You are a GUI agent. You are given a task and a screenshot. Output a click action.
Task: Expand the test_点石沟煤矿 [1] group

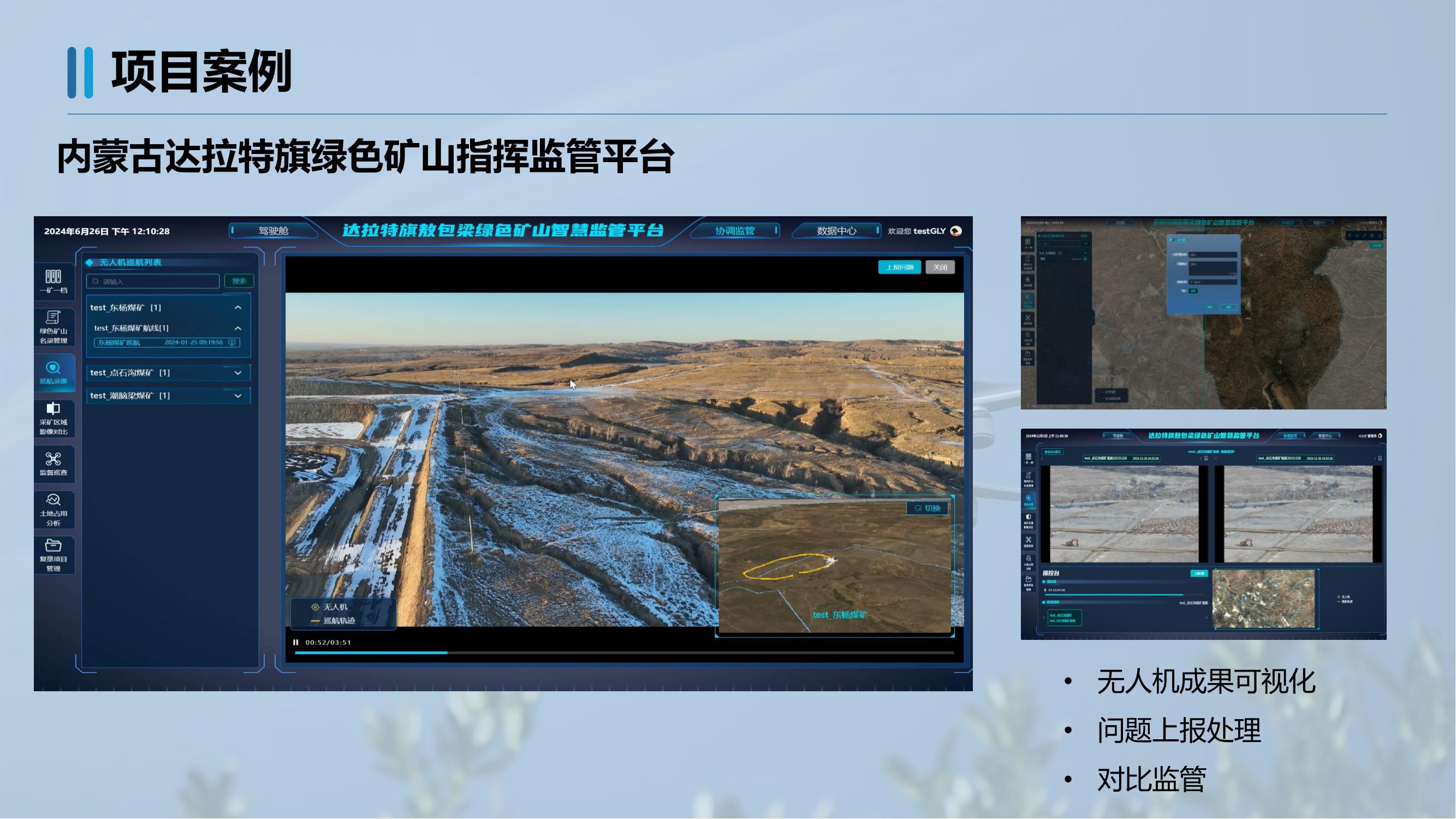click(238, 373)
